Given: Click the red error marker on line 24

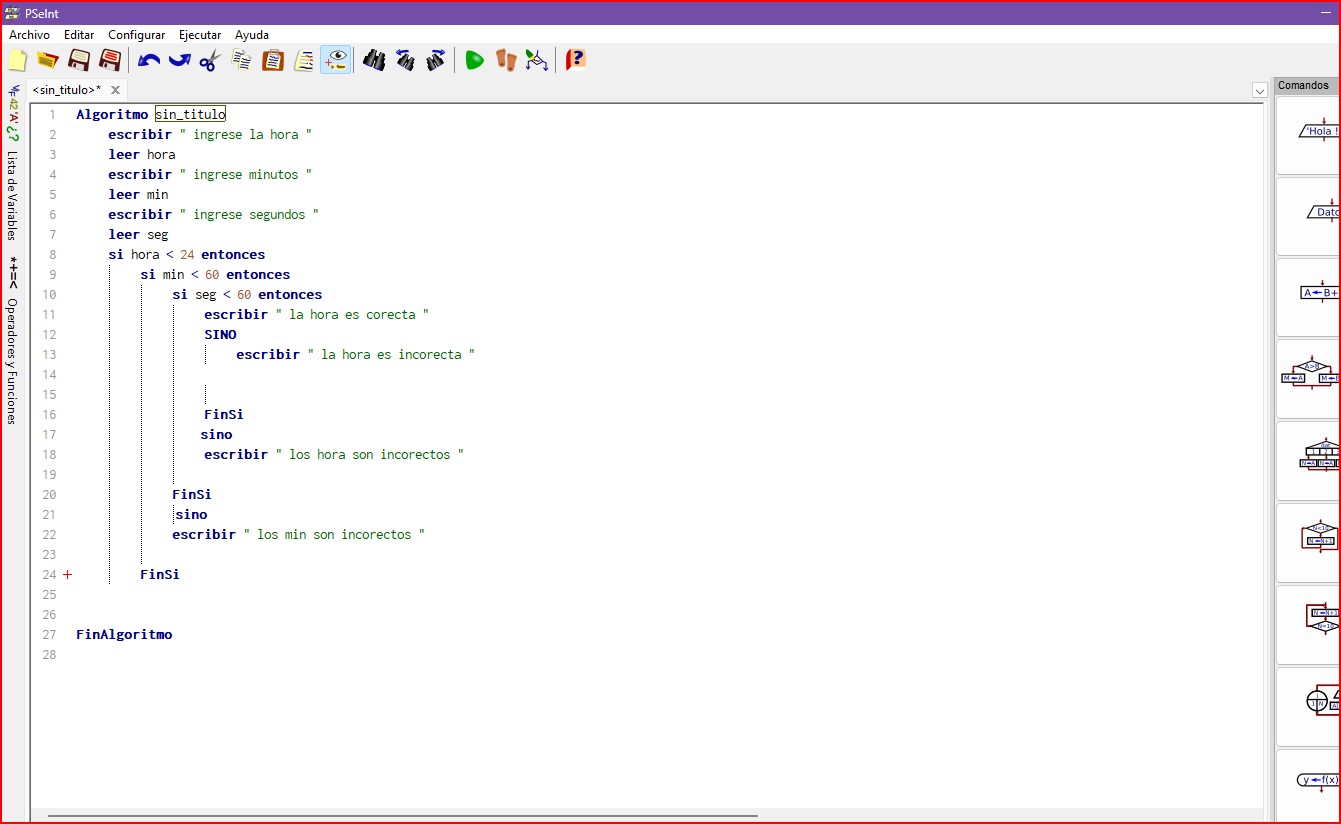Looking at the screenshot, I should click(68, 575).
